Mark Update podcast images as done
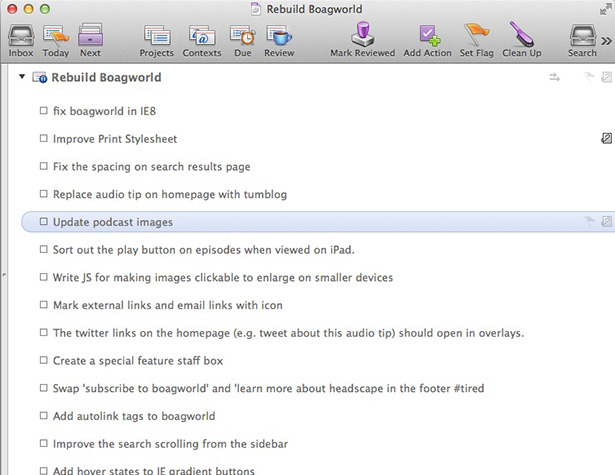Viewport: 615px width, 475px height. point(44,222)
